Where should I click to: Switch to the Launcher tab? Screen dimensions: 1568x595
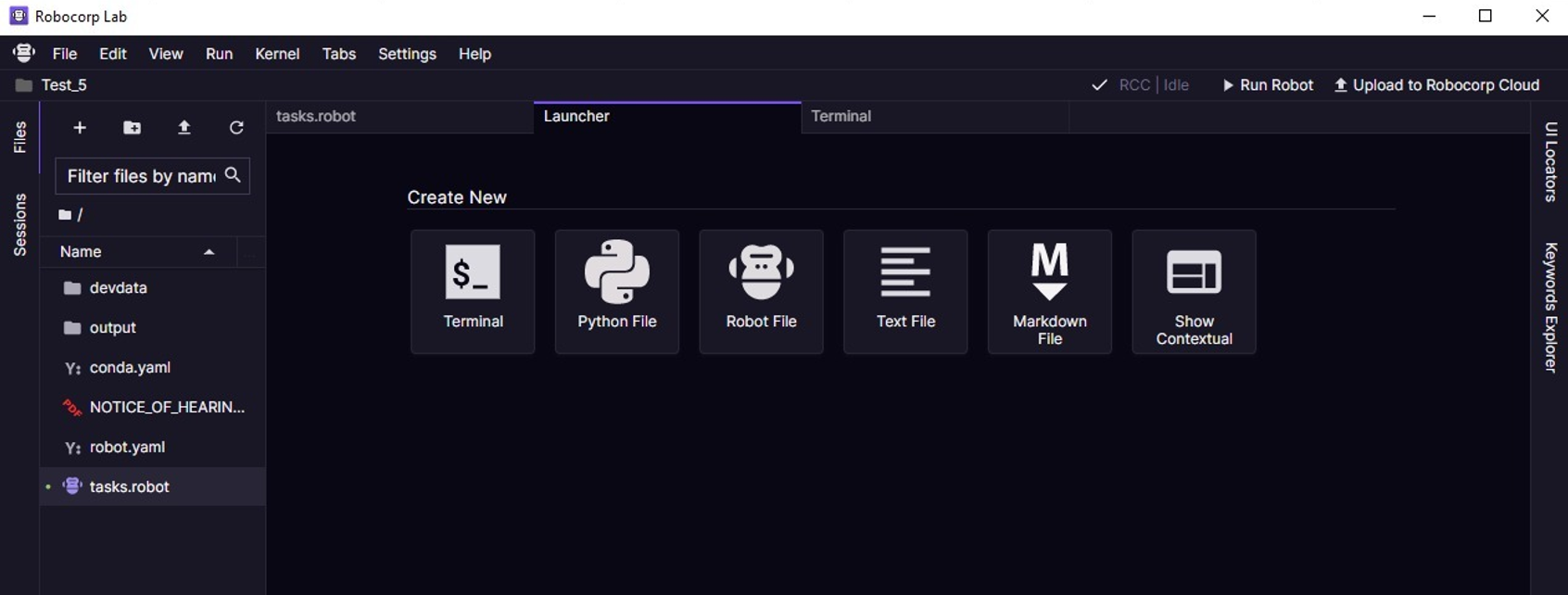[667, 117]
